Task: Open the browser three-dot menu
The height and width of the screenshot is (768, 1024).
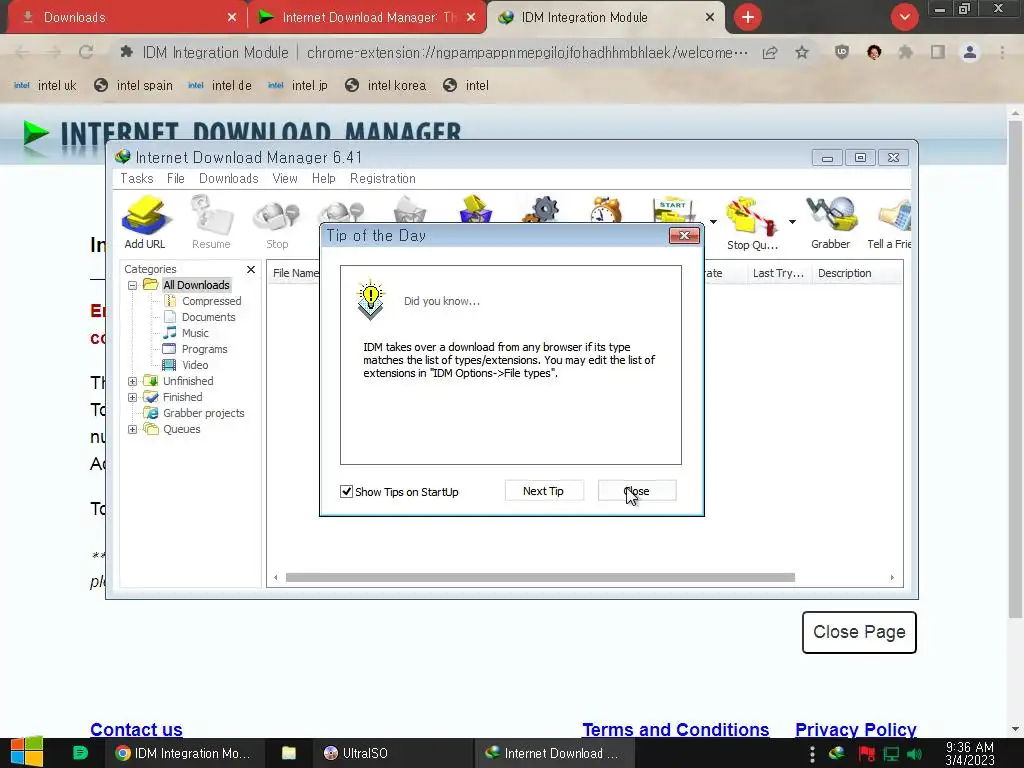Action: [1002, 52]
